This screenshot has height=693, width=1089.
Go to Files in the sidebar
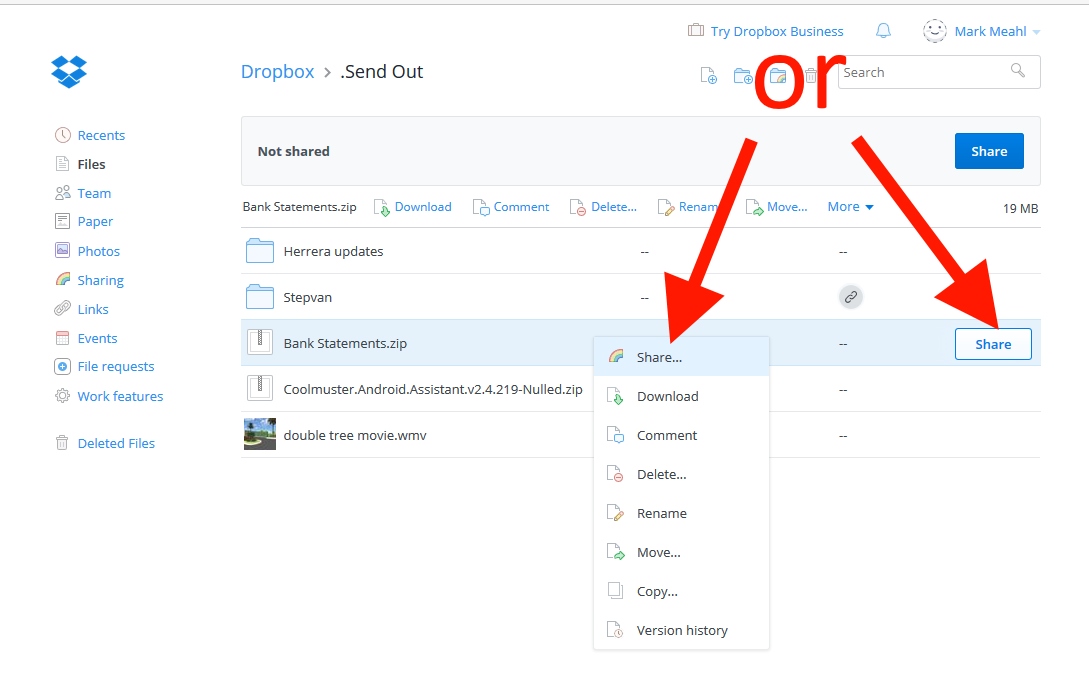click(81, 165)
